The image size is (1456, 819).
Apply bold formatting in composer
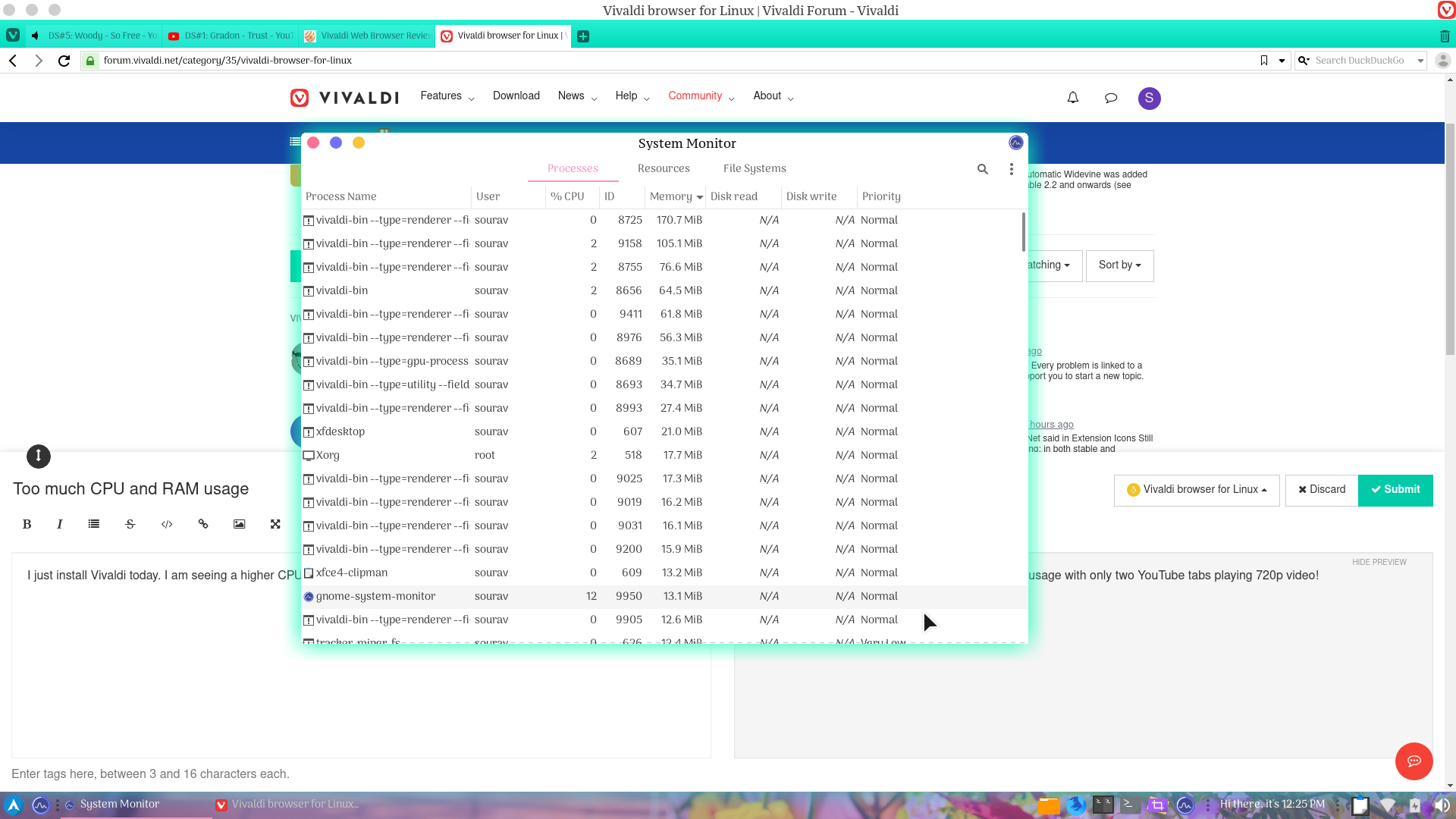[27, 524]
